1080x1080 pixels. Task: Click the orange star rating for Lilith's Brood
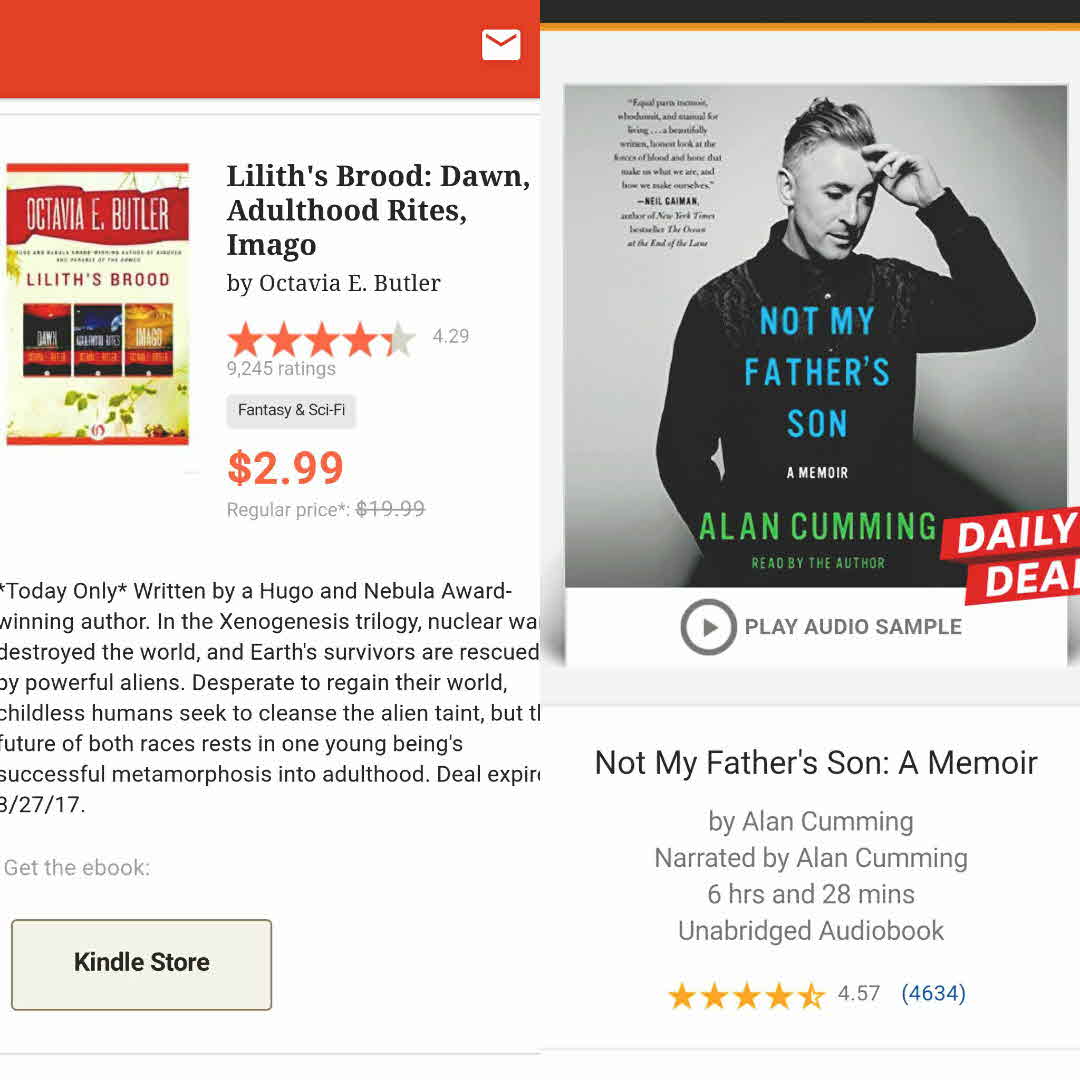coord(322,339)
